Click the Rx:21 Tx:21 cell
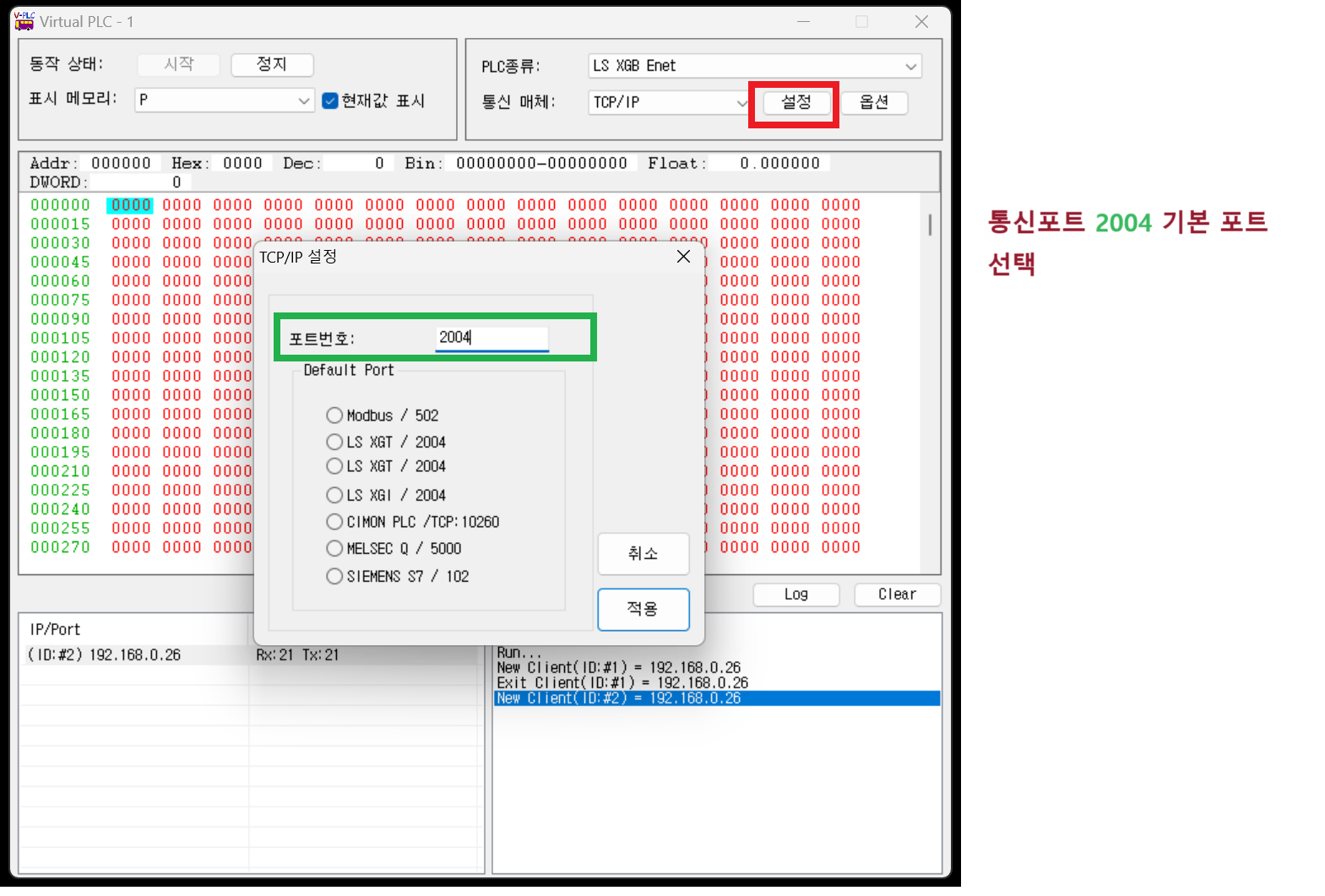This screenshot has height=896, width=1325. pyautogui.click(x=297, y=655)
